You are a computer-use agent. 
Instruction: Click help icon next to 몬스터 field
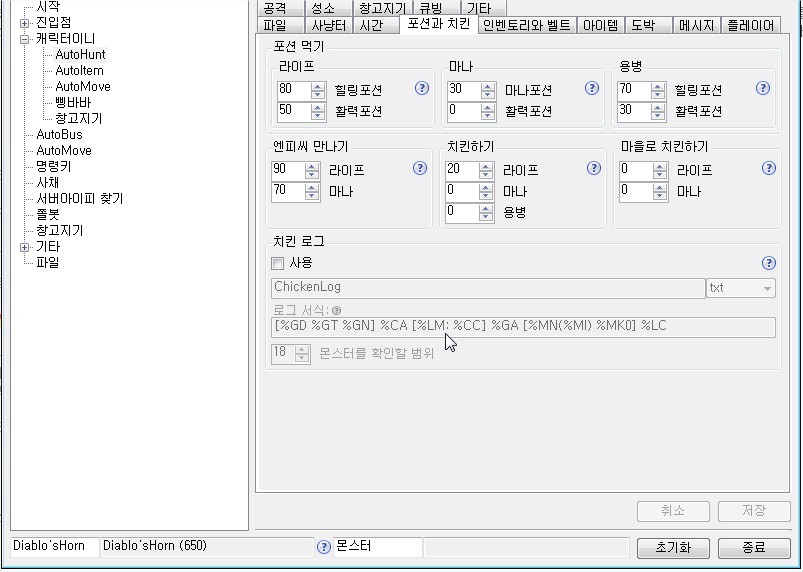324,547
